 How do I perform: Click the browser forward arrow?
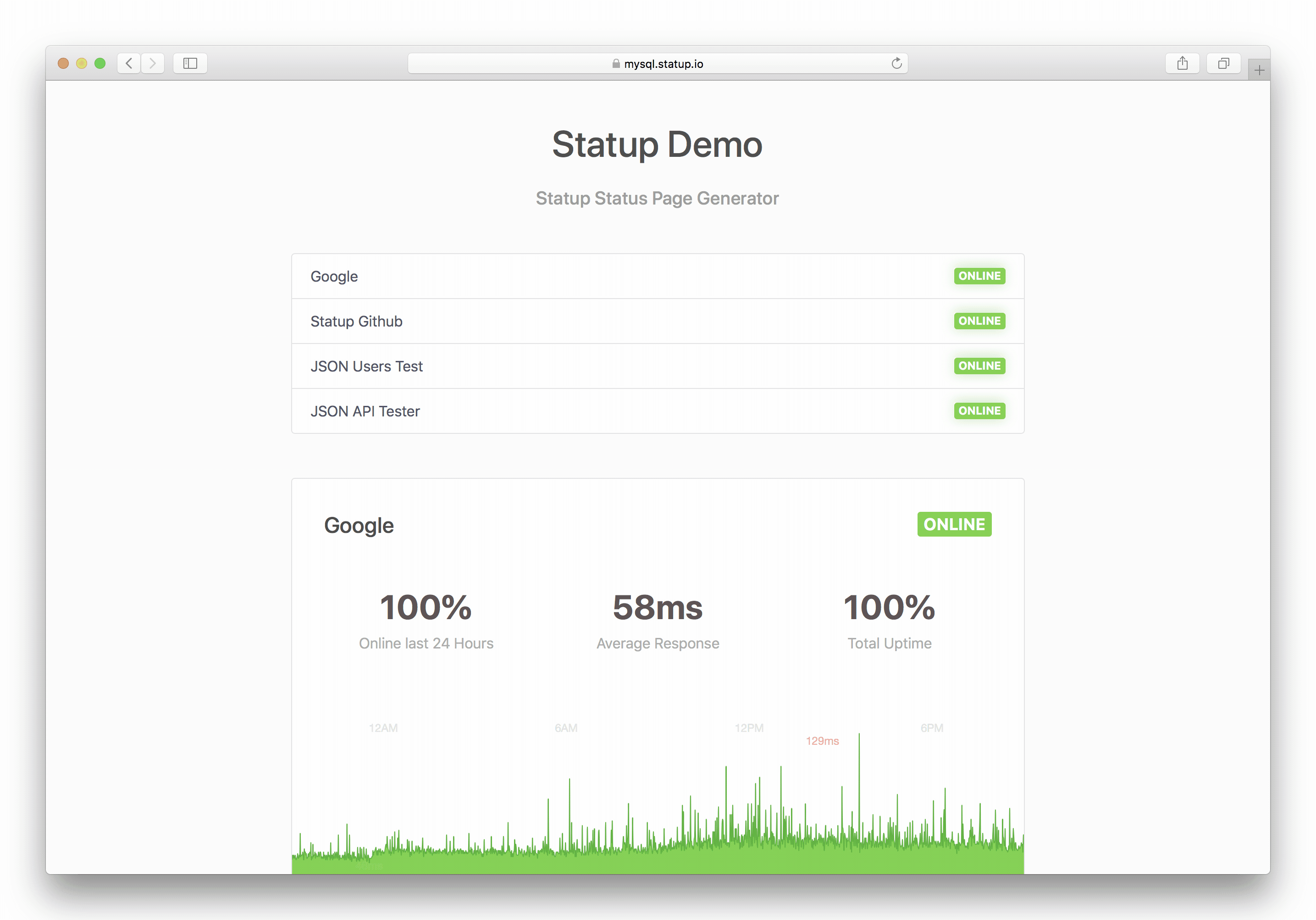(x=152, y=63)
